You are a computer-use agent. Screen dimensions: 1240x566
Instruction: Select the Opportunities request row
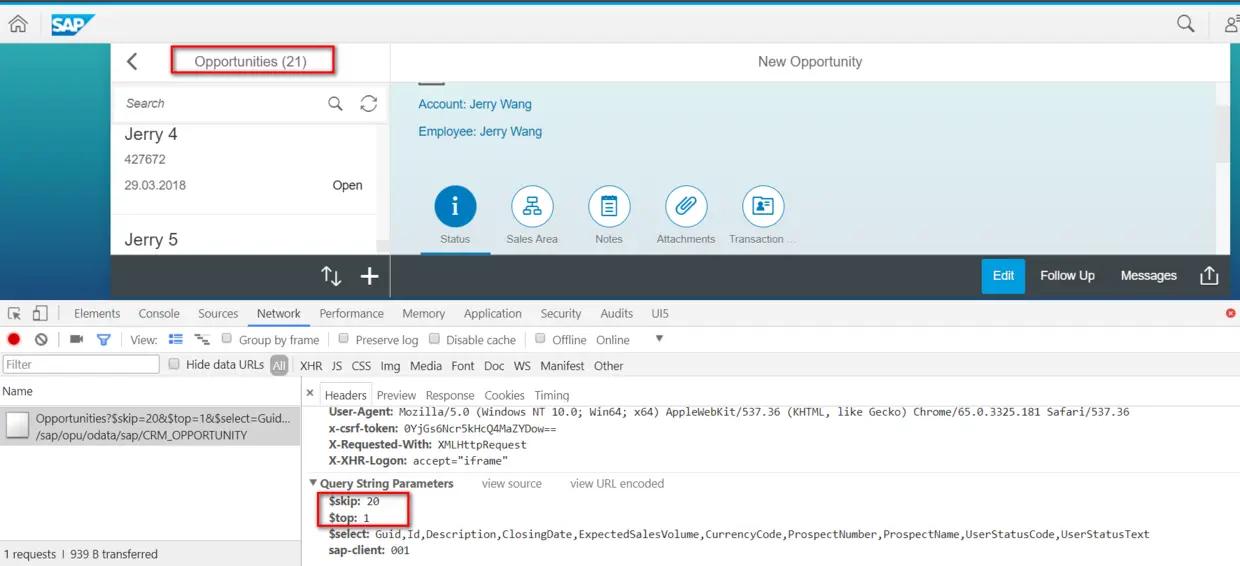150,427
